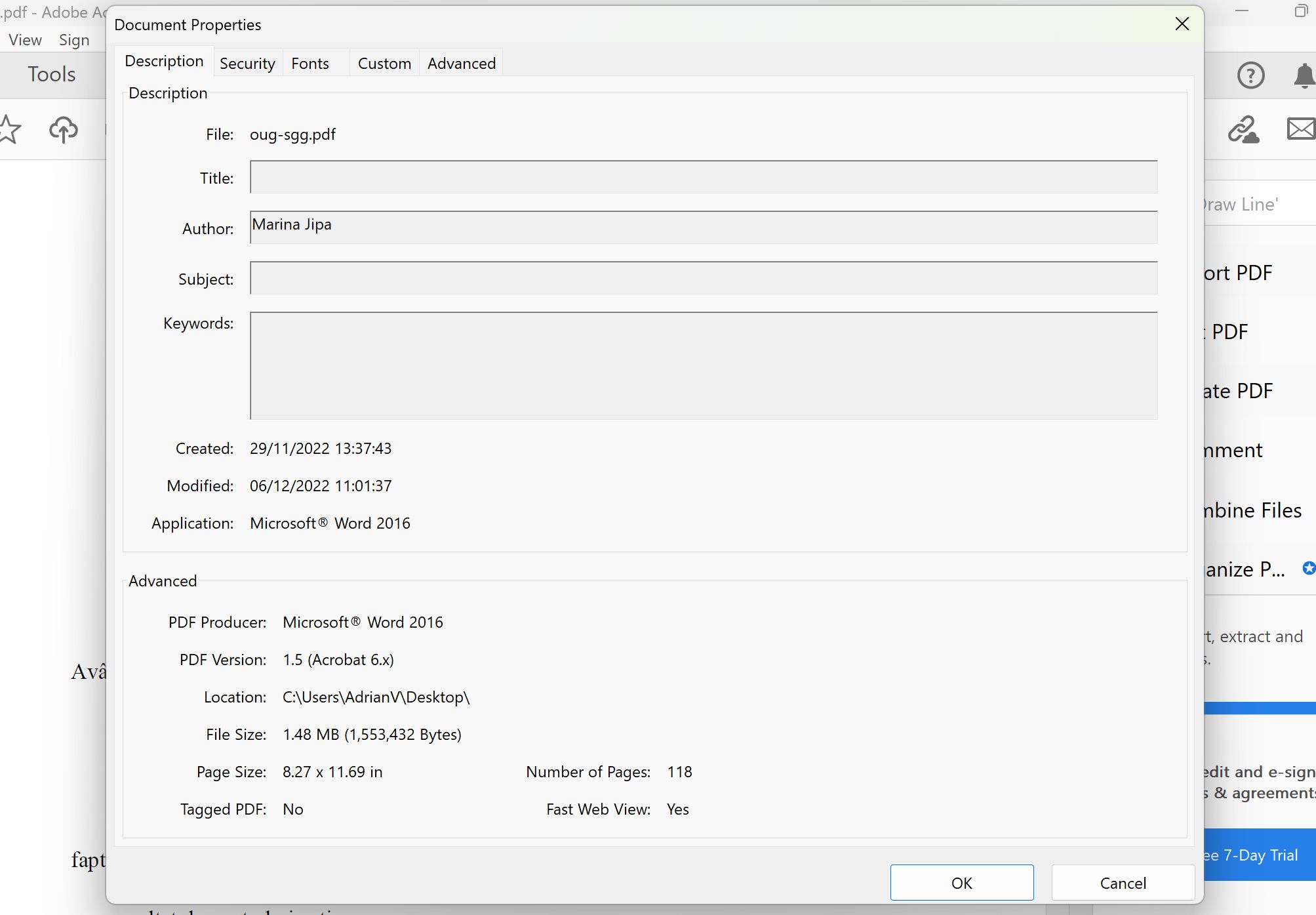
Task: Click the star bookmark icon
Action: pyautogui.click(x=9, y=129)
